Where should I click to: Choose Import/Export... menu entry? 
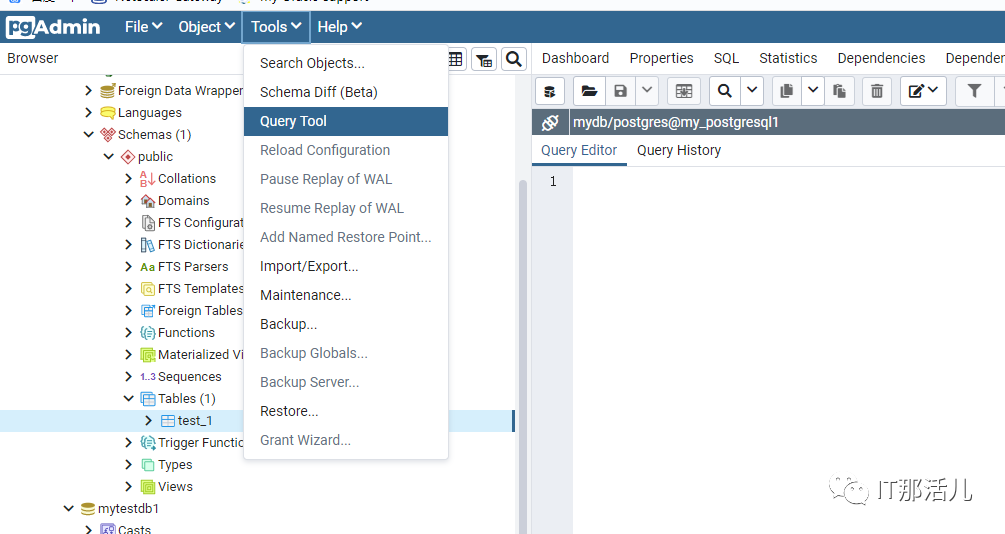pyautogui.click(x=309, y=266)
